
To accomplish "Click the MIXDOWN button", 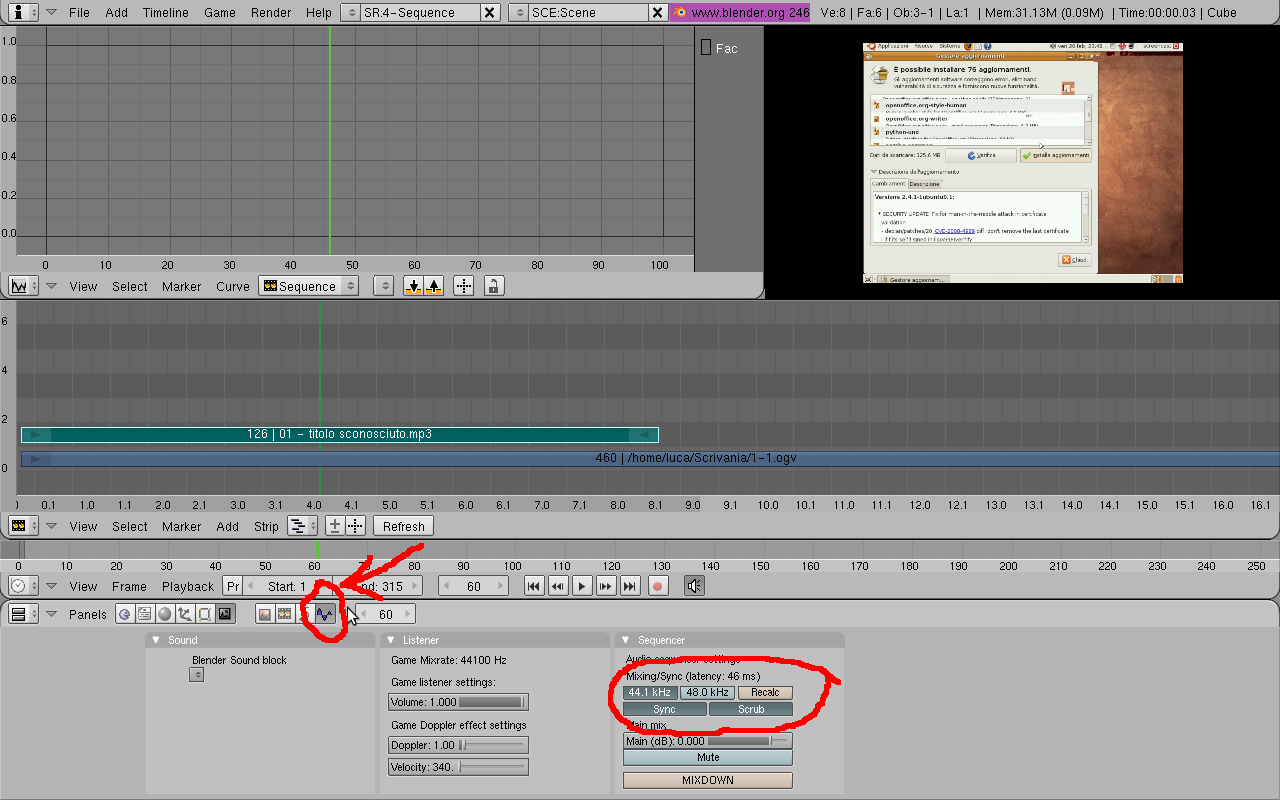I will coord(707,780).
